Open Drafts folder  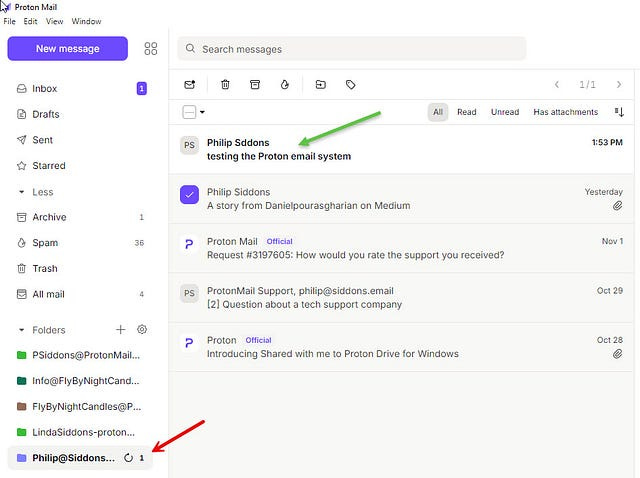[80, 114]
